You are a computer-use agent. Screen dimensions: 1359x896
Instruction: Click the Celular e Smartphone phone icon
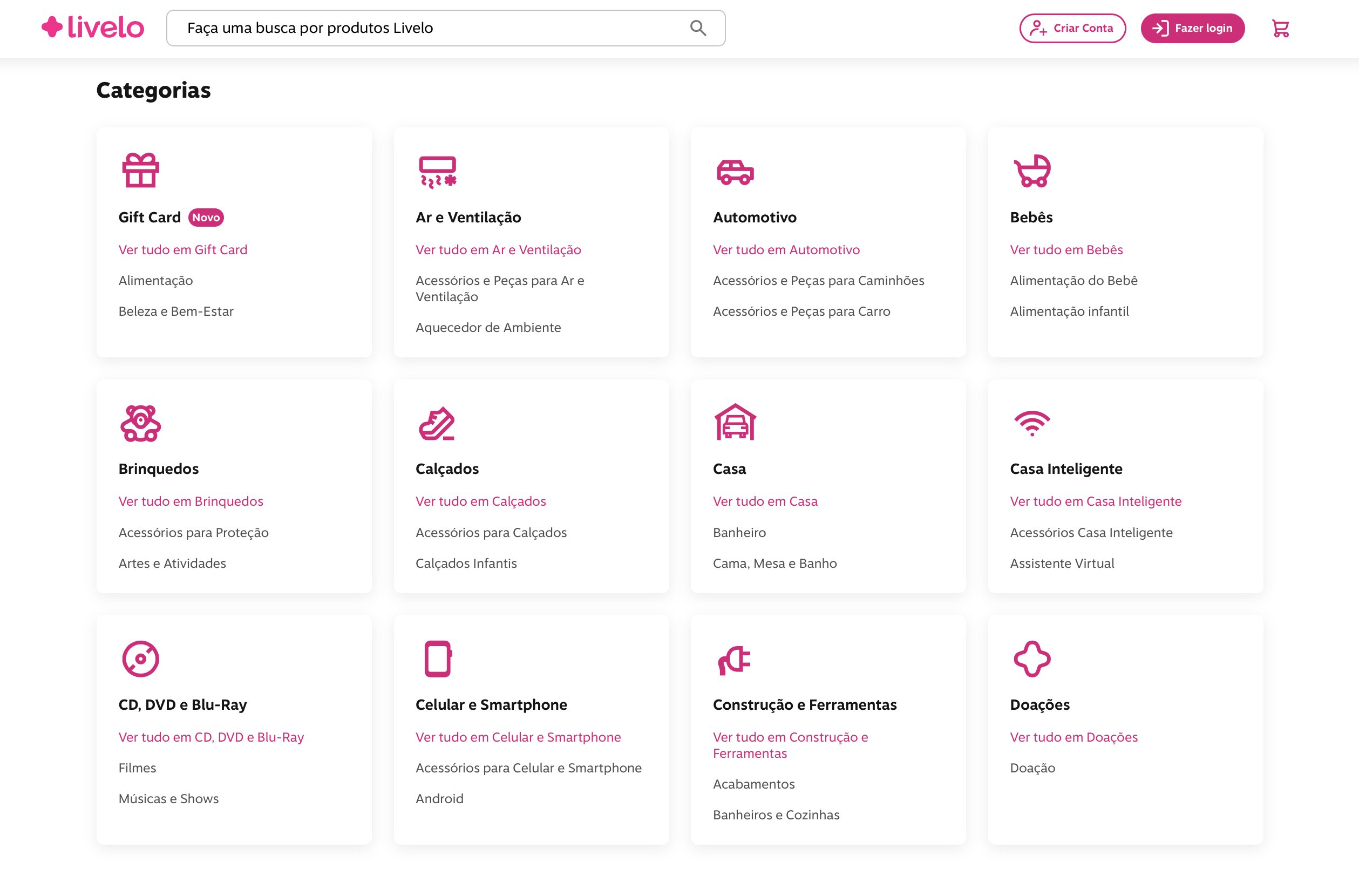point(438,659)
